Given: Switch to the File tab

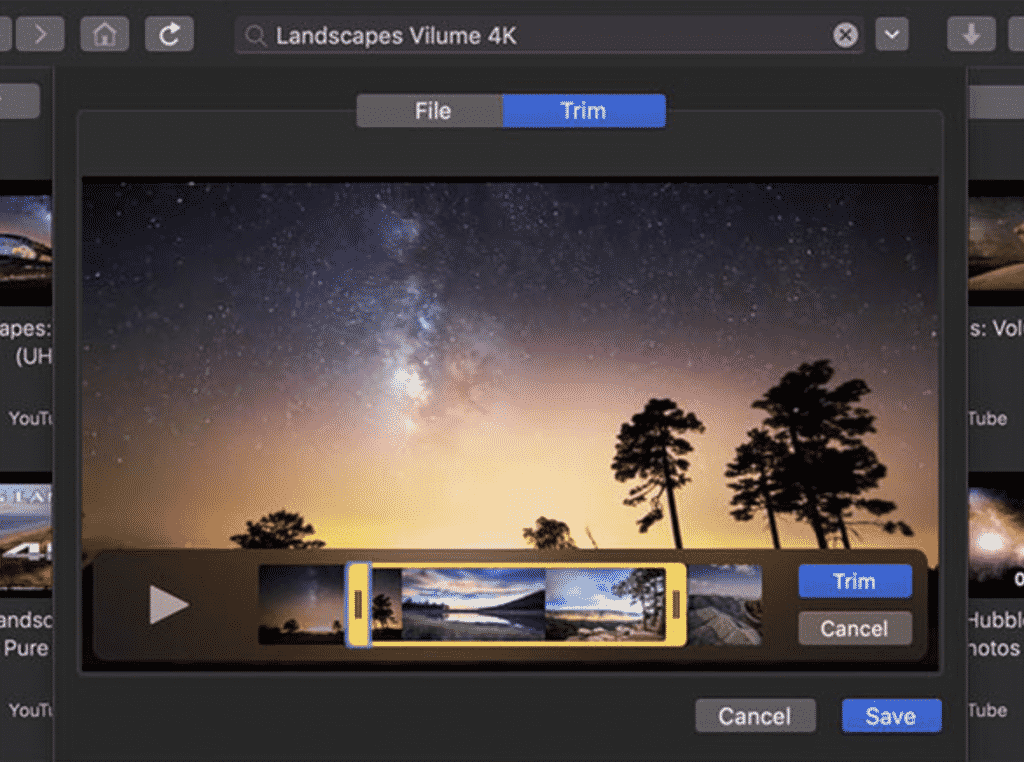Looking at the screenshot, I should pyautogui.click(x=431, y=111).
